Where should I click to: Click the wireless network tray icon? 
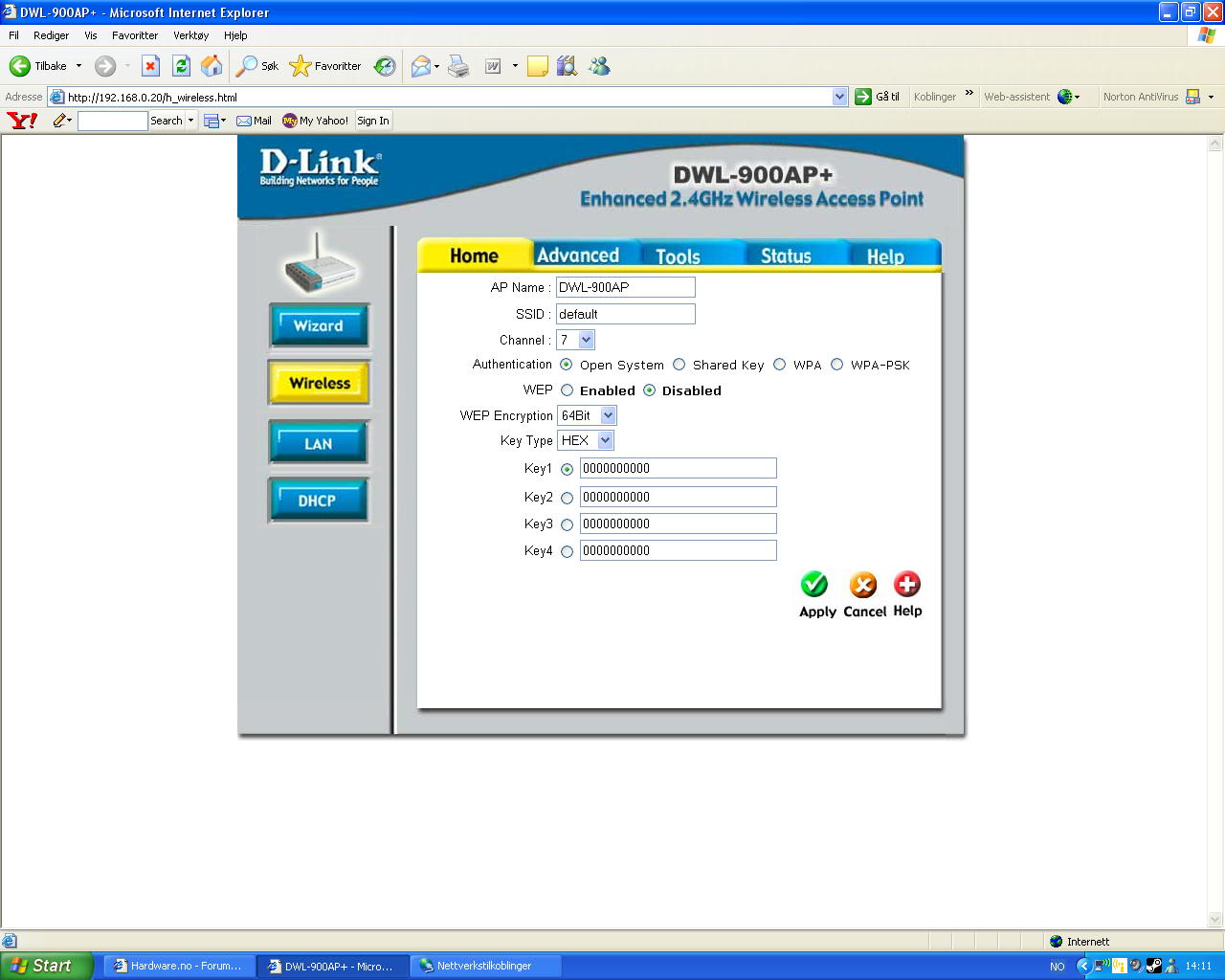1102,966
